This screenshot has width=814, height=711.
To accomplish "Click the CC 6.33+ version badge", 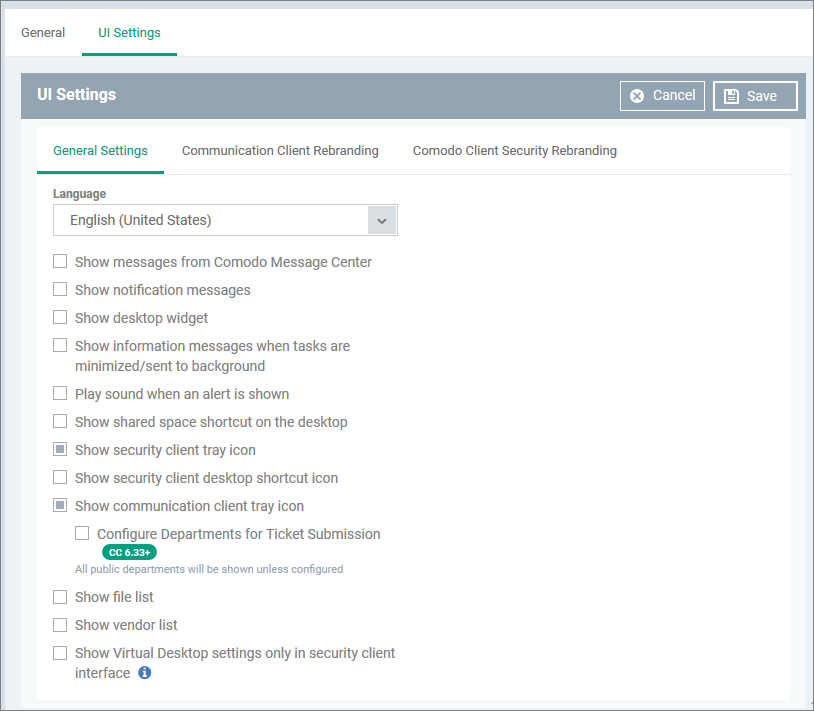I will tap(129, 553).
